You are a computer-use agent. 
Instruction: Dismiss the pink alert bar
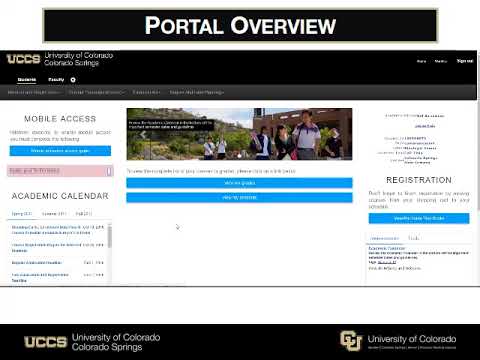pos(109,171)
